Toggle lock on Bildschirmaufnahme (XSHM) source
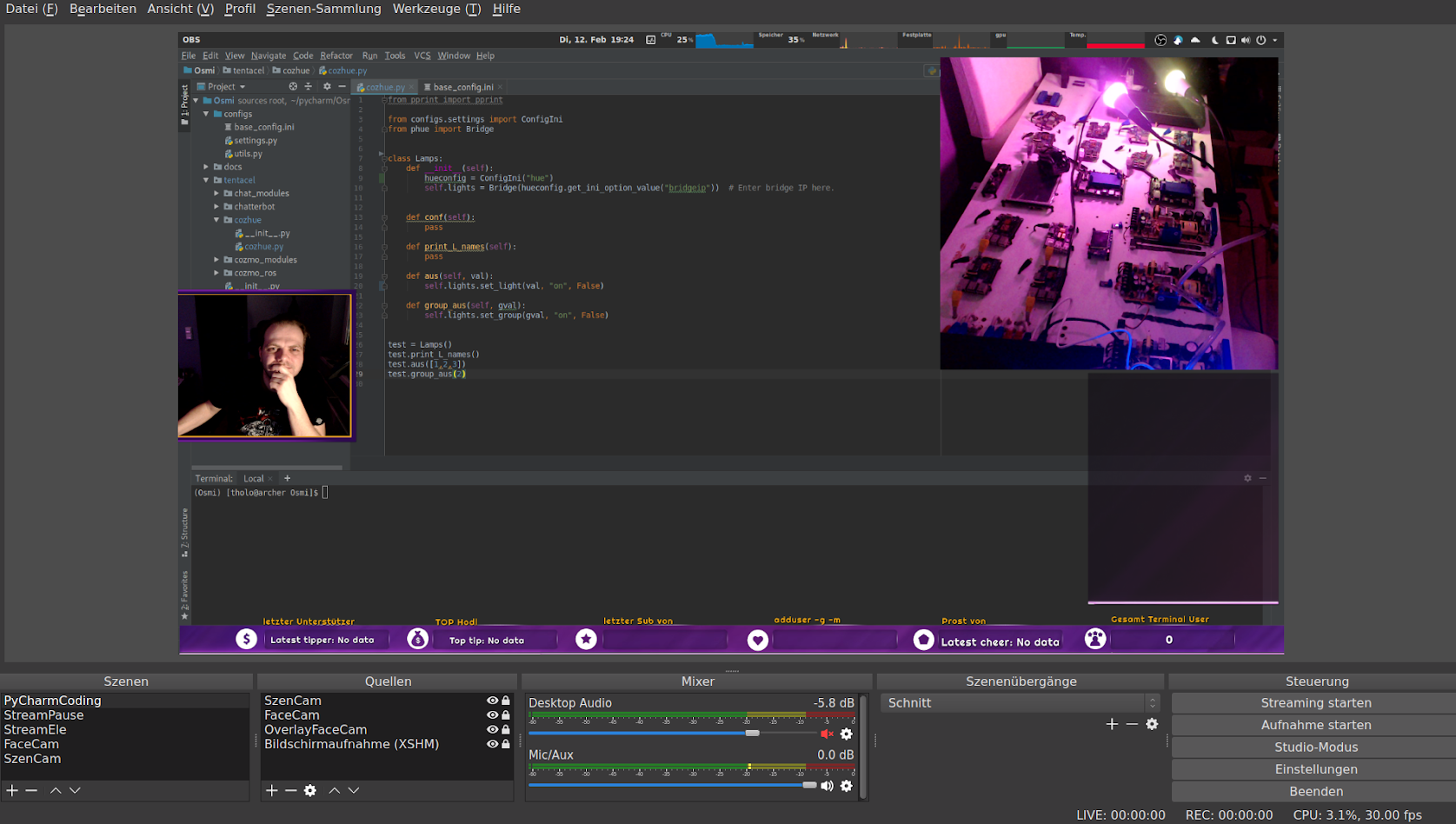1456x824 pixels. click(x=506, y=744)
